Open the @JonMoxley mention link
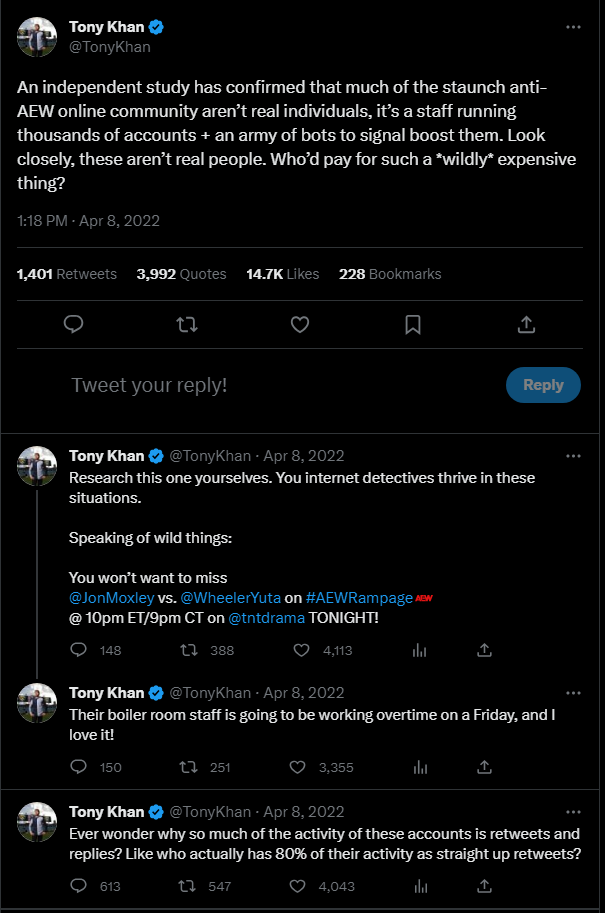Image resolution: width=605 pixels, height=913 pixels. (x=110, y=597)
